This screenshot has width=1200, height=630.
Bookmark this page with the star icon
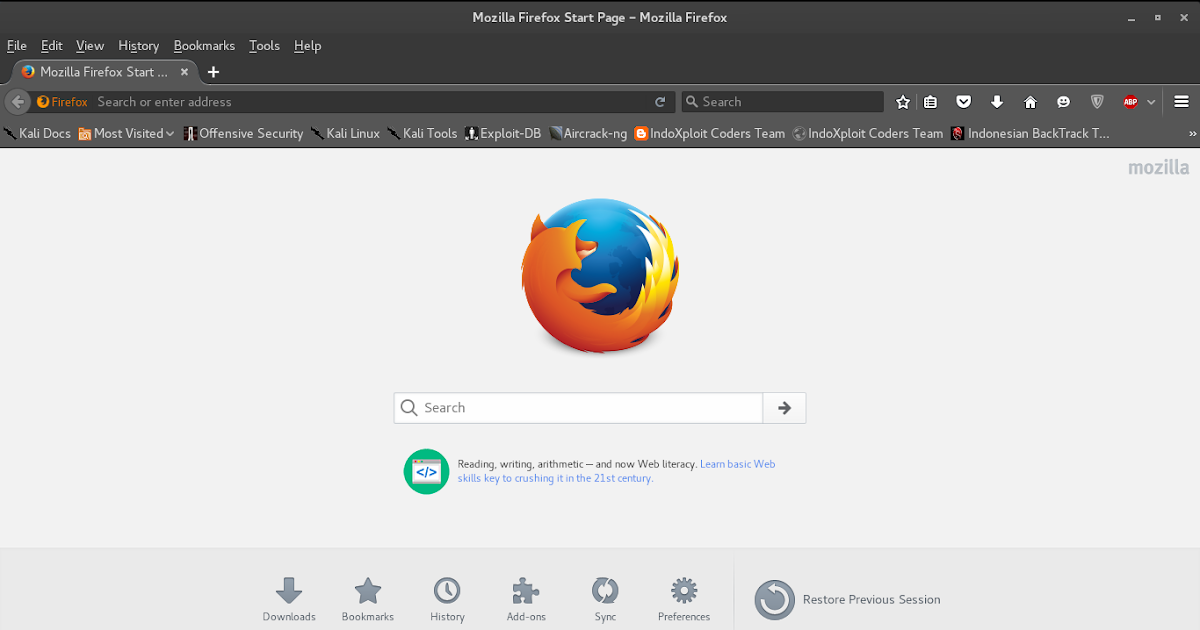click(x=903, y=101)
